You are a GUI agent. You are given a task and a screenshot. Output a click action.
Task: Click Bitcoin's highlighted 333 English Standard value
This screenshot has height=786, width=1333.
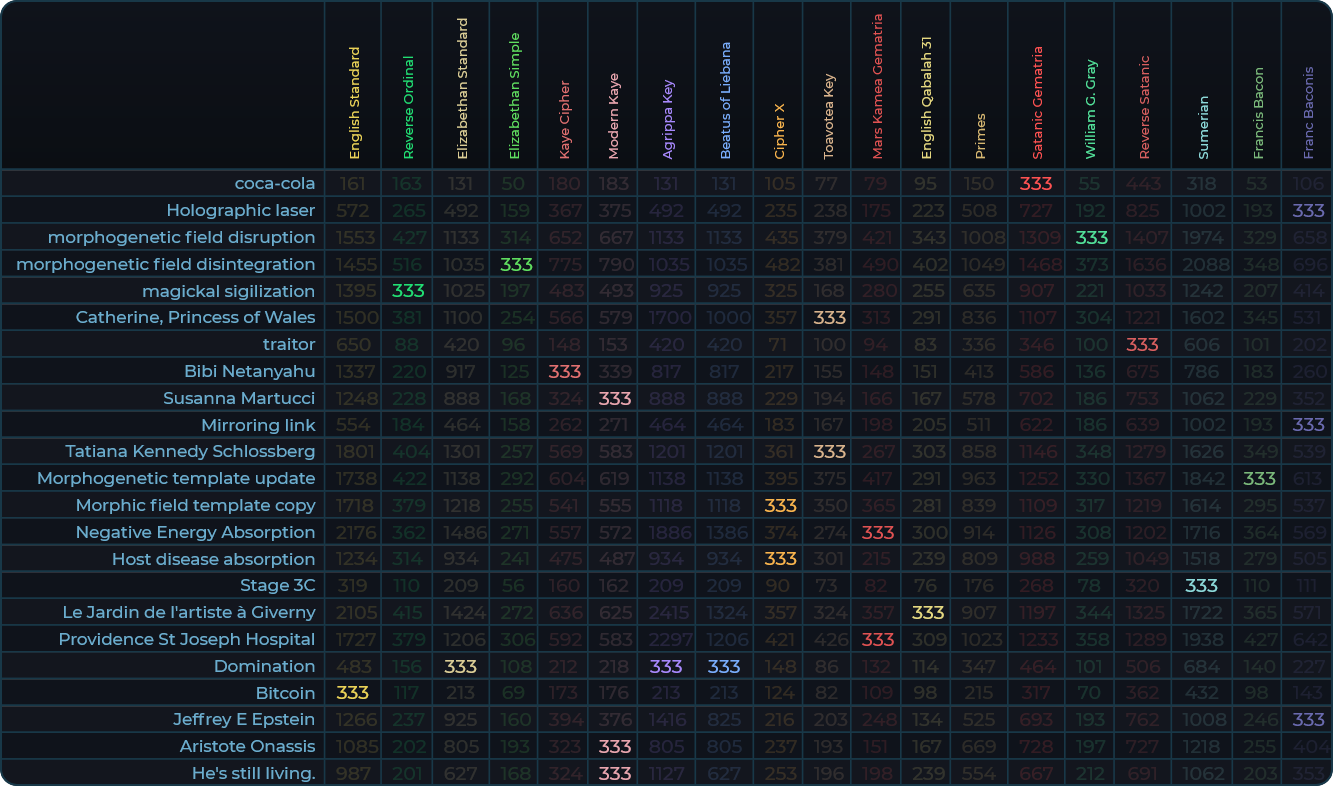pyautogui.click(x=353, y=692)
